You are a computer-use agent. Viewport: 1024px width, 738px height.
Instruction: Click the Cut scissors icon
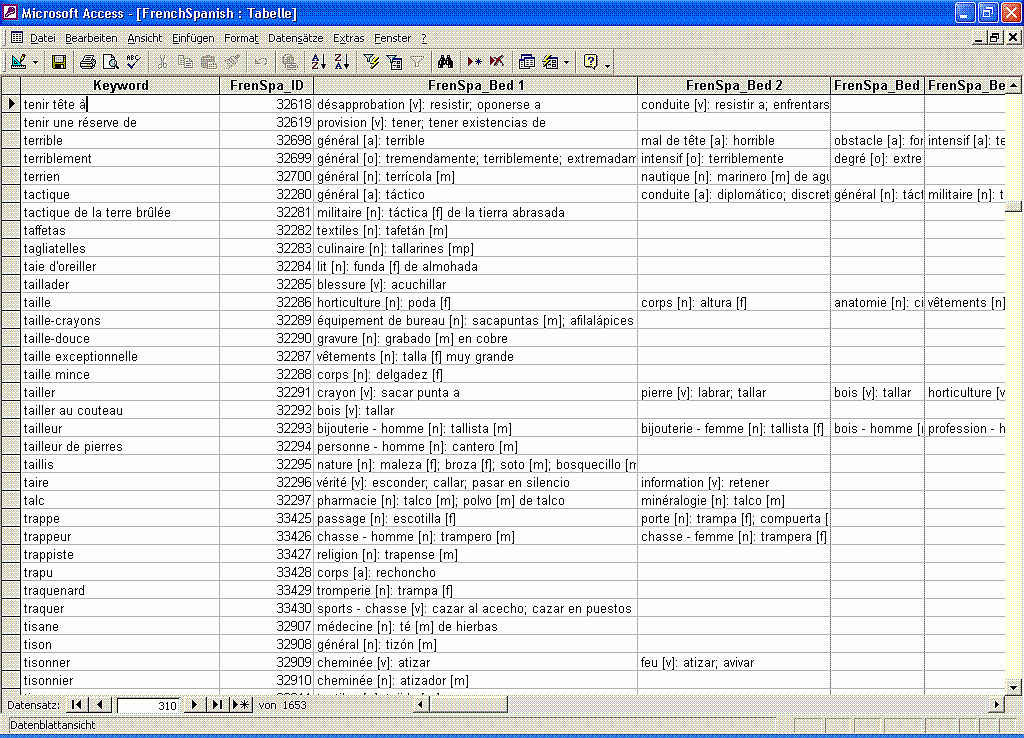pyautogui.click(x=162, y=62)
